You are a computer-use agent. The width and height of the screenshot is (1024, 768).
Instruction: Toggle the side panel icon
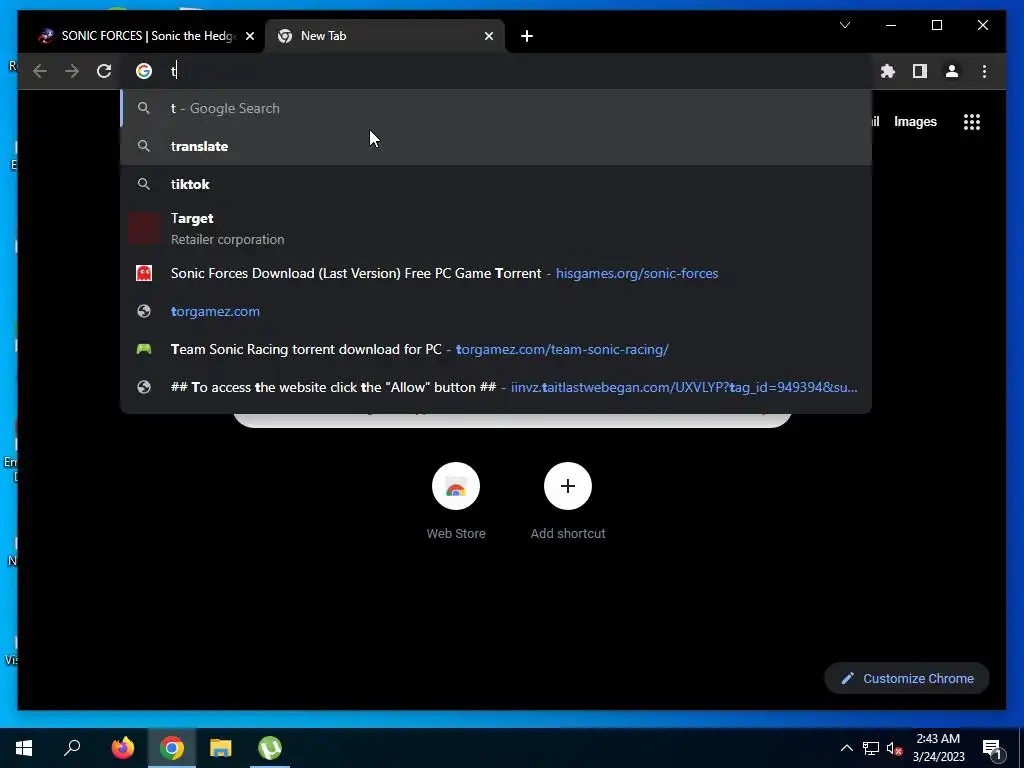(920, 71)
